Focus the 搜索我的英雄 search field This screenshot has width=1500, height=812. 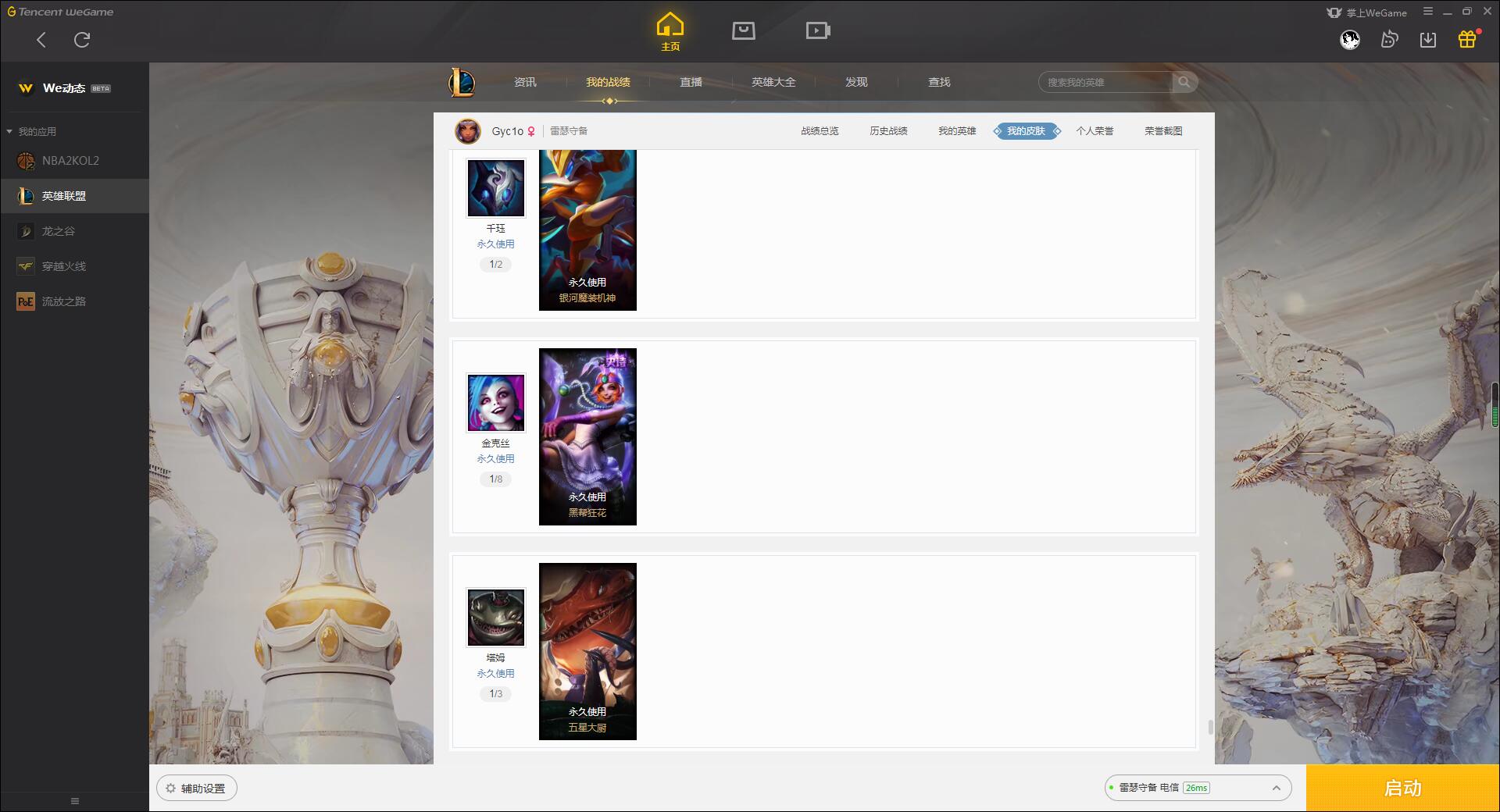pos(1105,82)
